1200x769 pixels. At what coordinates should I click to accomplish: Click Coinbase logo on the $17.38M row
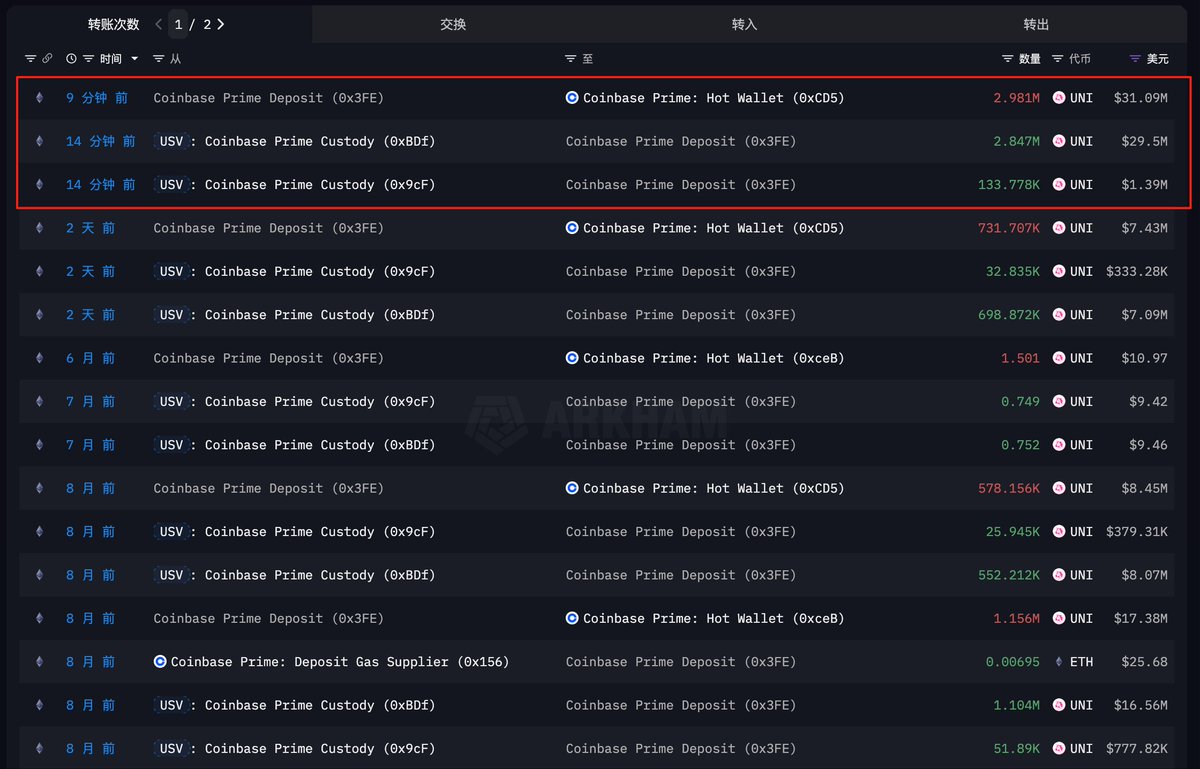572,618
